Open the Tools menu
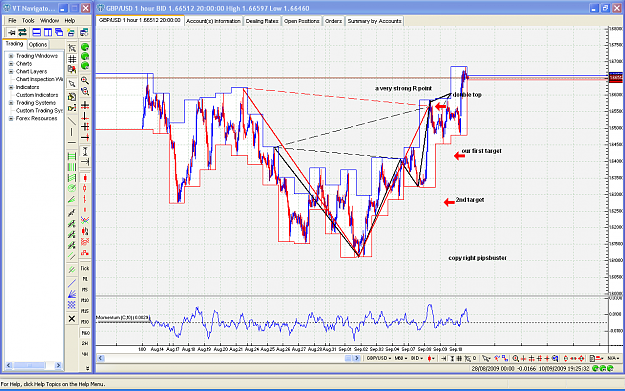This screenshot has height=391, width=625. click(x=28, y=20)
